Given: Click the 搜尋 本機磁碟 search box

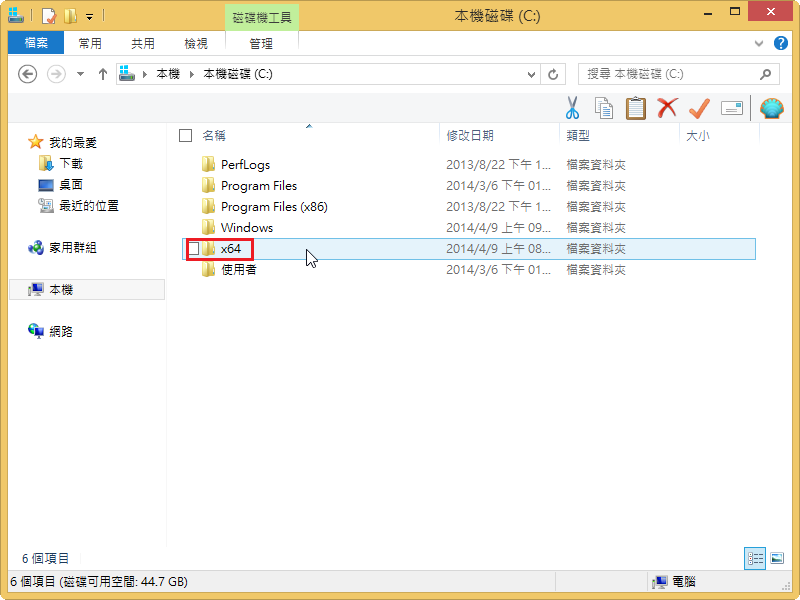Looking at the screenshot, I should point(670,74).
